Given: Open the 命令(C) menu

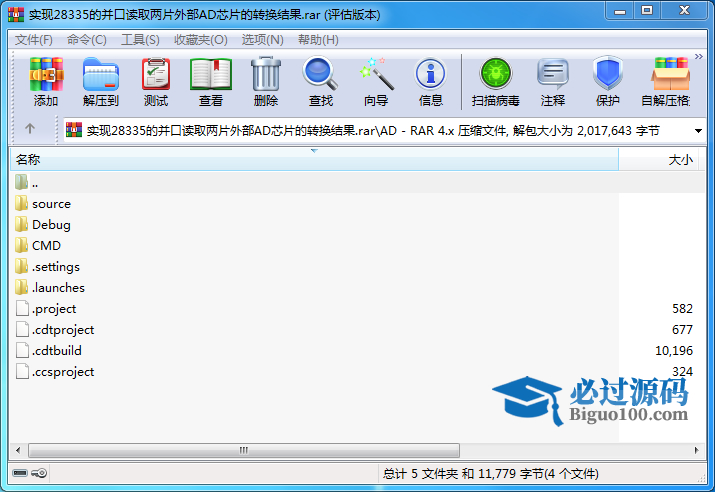Looking at the screenshot, I should (87, 40).
